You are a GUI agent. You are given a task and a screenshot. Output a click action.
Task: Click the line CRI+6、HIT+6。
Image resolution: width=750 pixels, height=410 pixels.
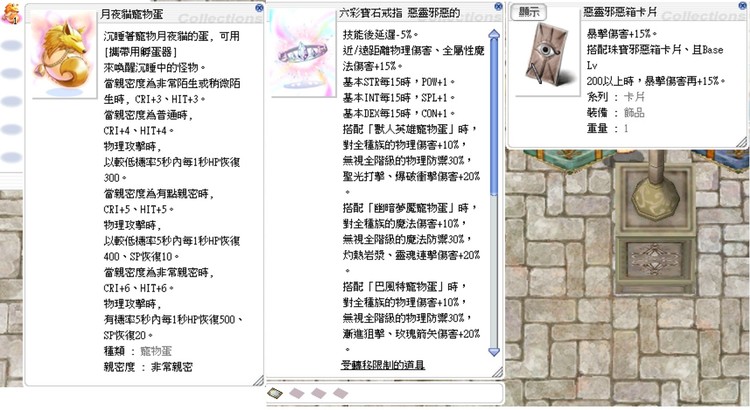(139, 288)
